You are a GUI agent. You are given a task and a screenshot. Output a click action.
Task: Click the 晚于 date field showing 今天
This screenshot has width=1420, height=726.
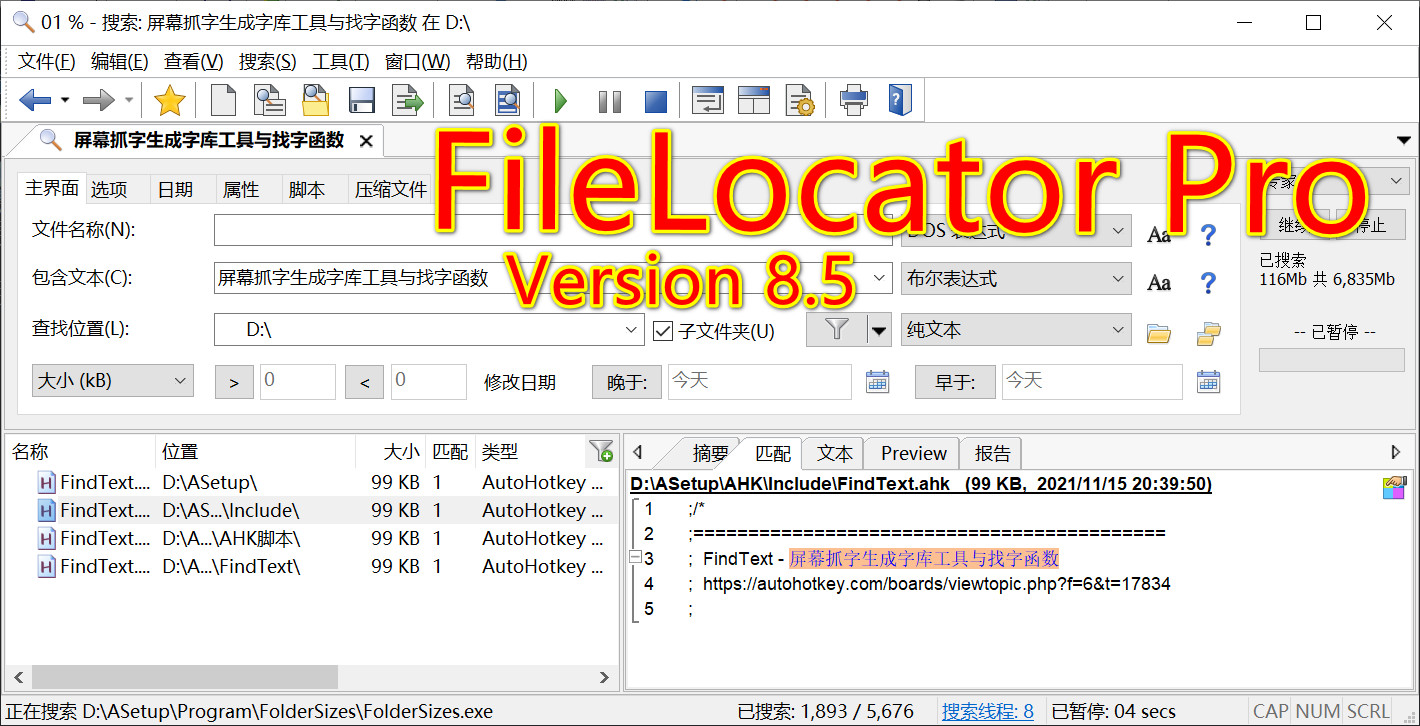pyautogui.click(x=759, y=381)
